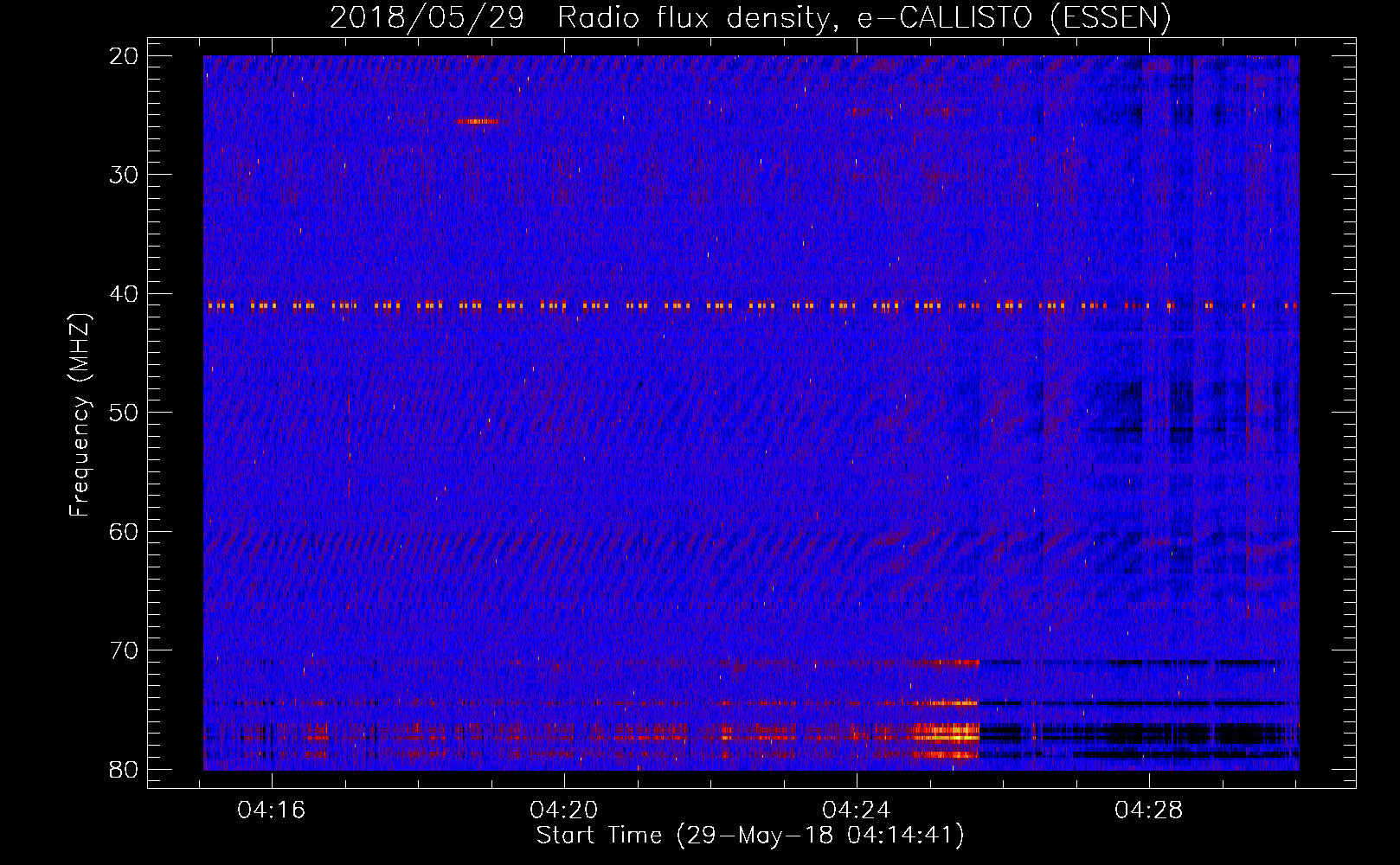
Task: Click the short red streak near 25 MHz
Action: pyautogui.click(x=478, y=121)
